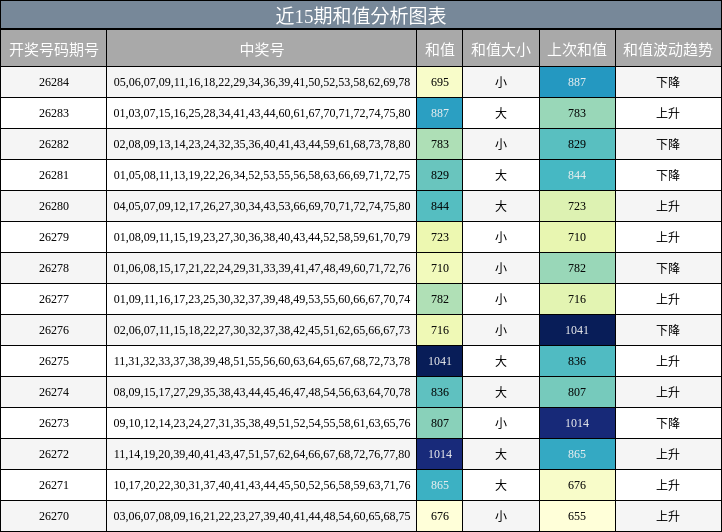Click winning numbers starting 02,06,07,11,15
The width and height of the screenshot is (722, 532).
pos(262,330)
